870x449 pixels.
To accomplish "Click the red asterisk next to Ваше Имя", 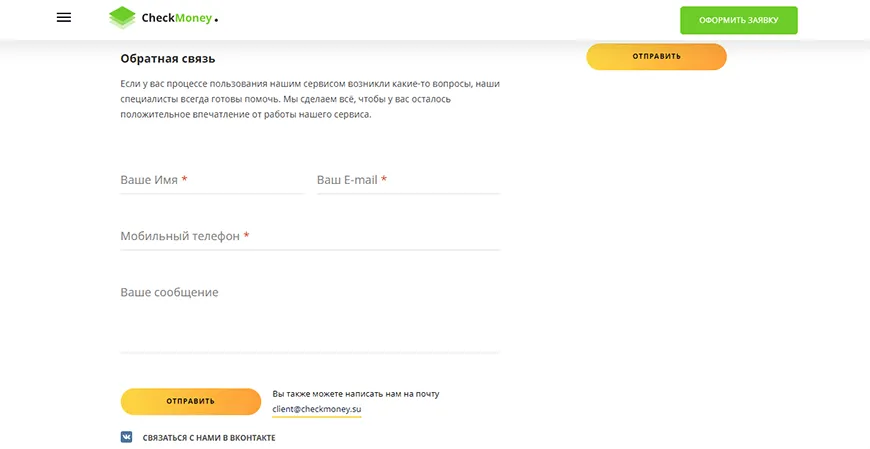I will (185, 181).
